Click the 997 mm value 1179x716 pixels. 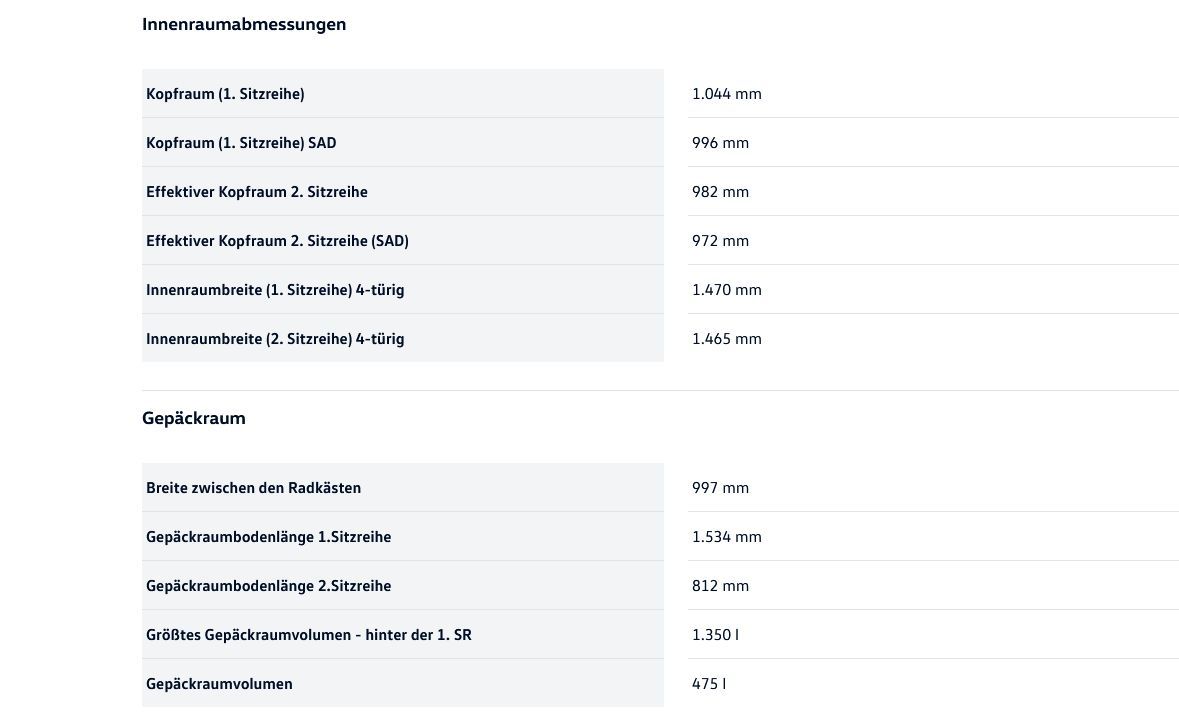[720, 488]
